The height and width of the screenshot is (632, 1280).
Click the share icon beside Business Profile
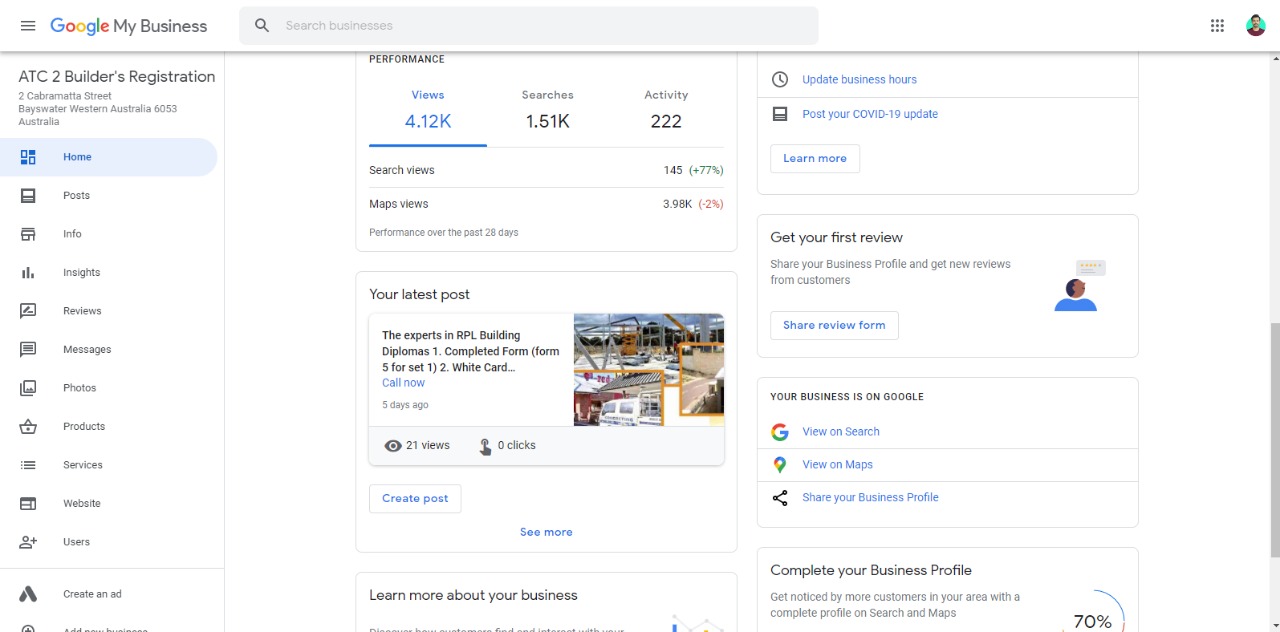(x=780, y=498)
